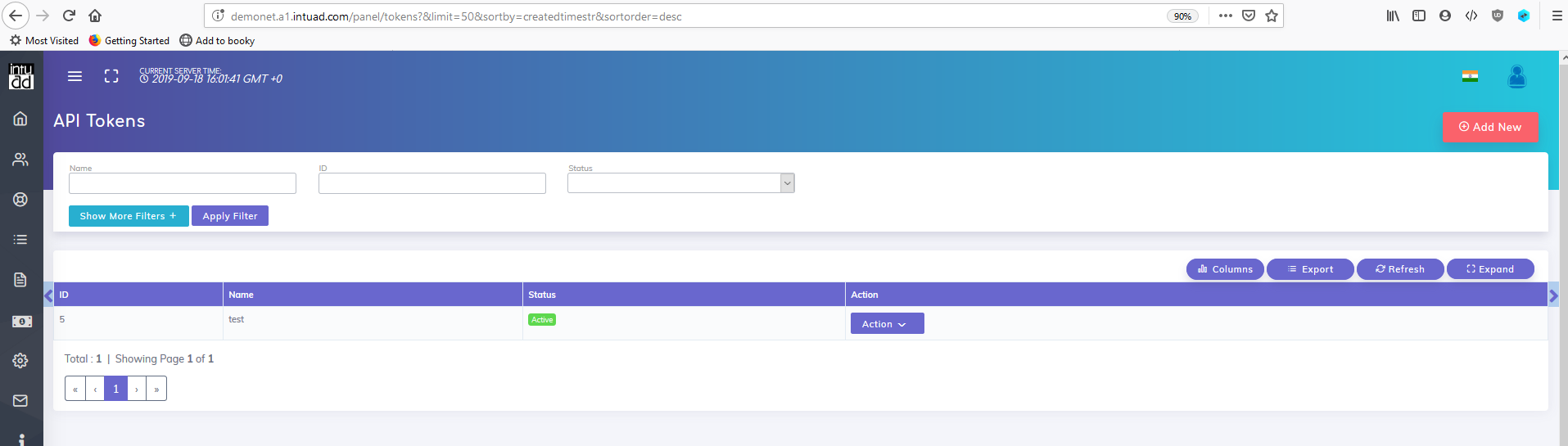The height and width of the screenshot is (446, 1568).
Task: Go to previous page with ‹ button
Action: pos(95,389)
